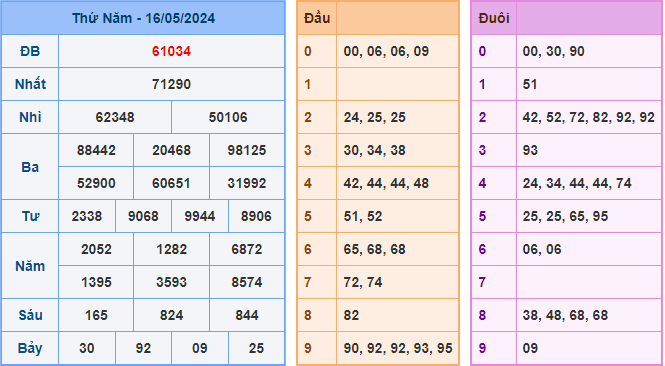
Task: Click the Nhất row label
Action: coord(30,84)
